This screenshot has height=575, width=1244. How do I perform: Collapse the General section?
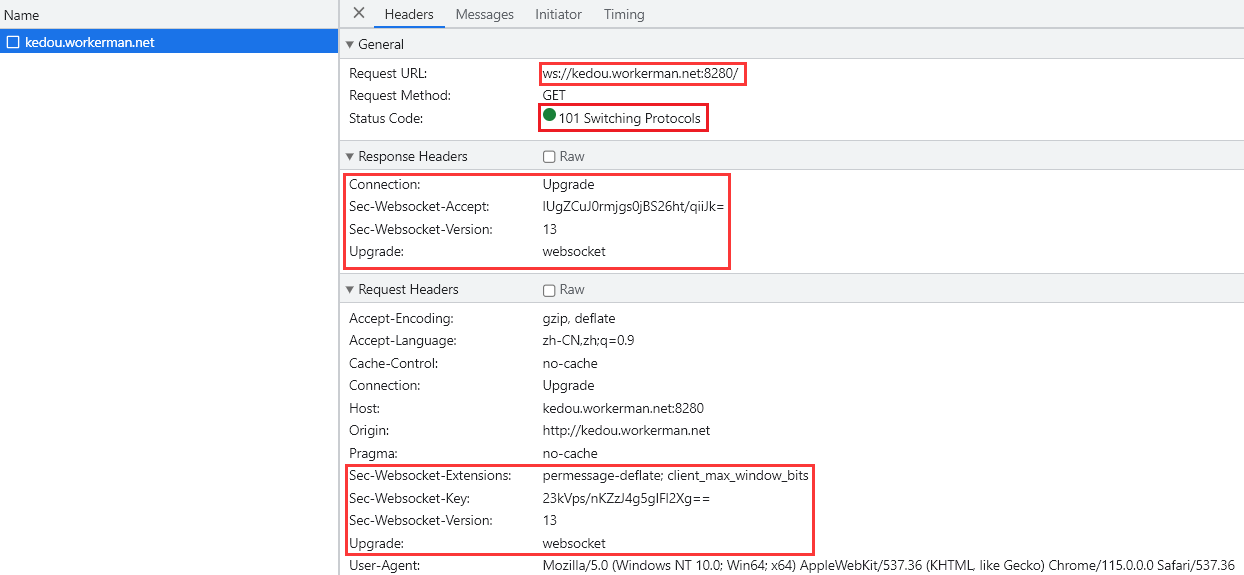[350, 45]
